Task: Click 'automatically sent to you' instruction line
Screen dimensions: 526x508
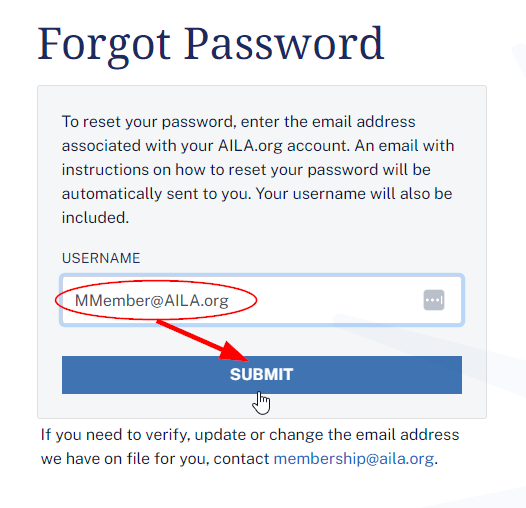Action: click(x=156, y=194)
